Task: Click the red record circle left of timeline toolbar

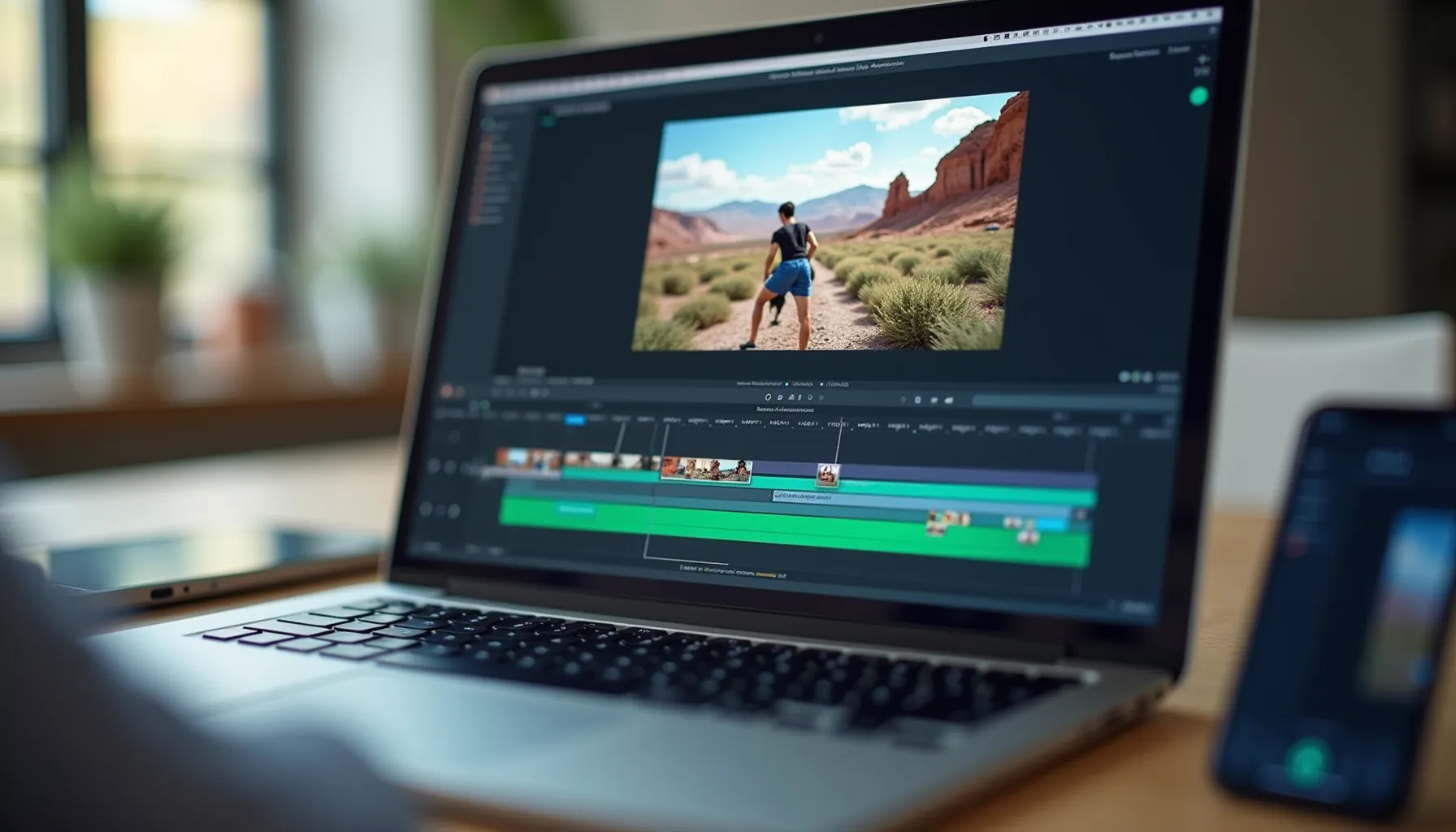Action: tap(445, 392)
